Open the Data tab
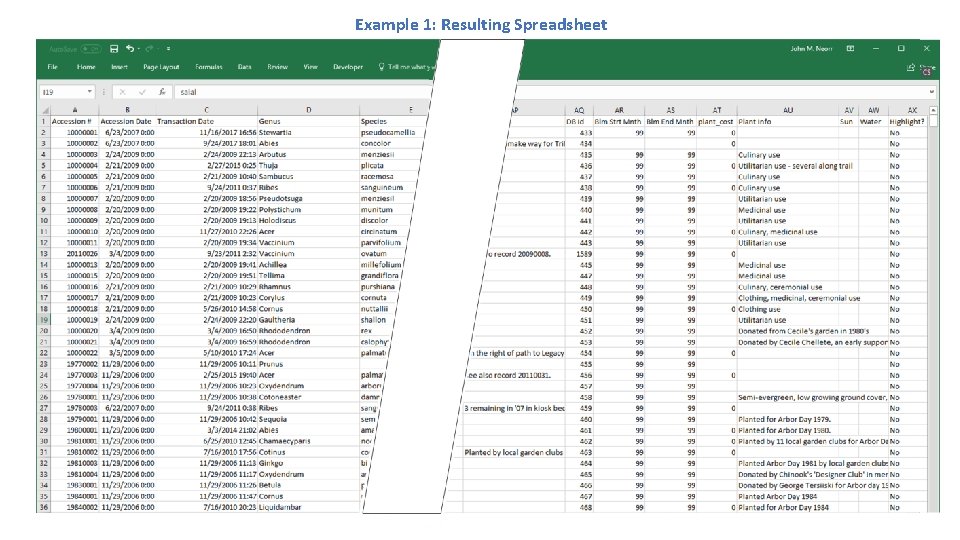This screenshot has height=540, width=960. pos(244,67)
